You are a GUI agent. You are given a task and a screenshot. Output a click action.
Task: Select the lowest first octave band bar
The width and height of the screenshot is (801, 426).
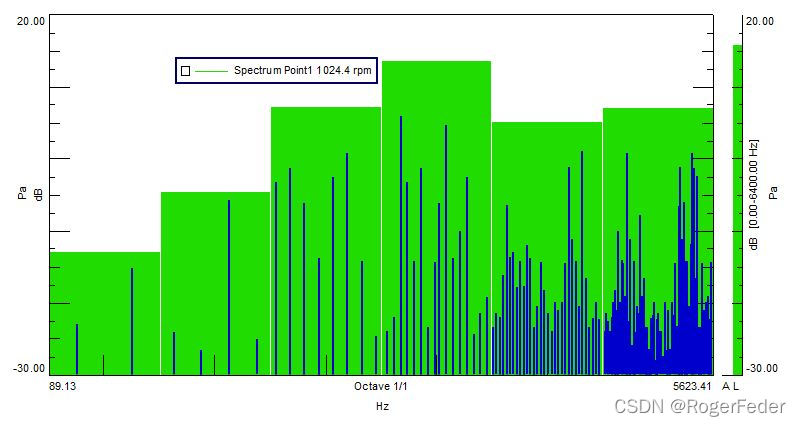point(105,313)
